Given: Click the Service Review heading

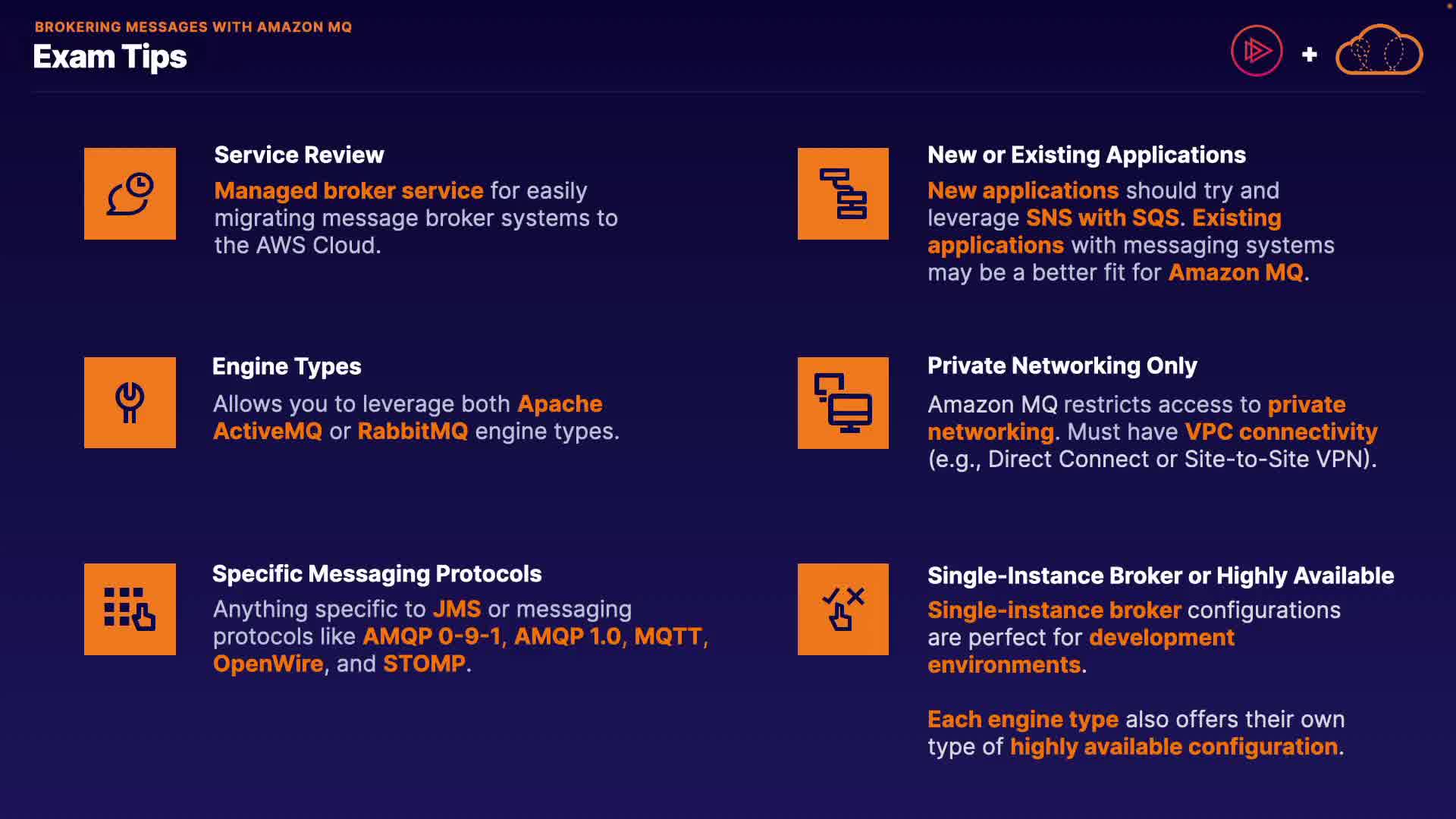Looking at the screenshot, I should [299, 155].
